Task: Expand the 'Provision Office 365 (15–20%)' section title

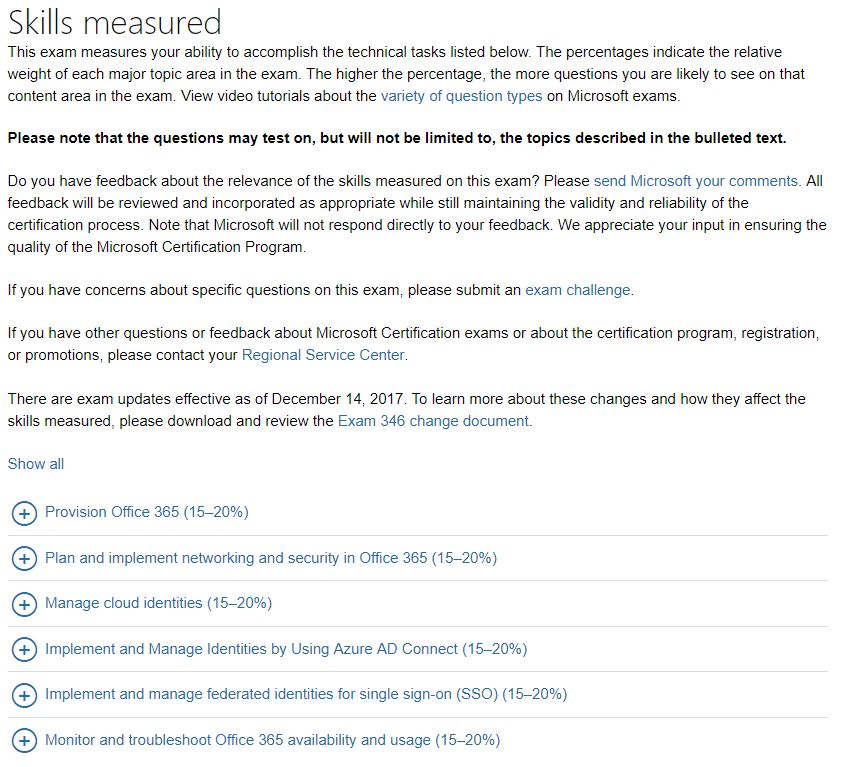Action: [x=147, y=512]
